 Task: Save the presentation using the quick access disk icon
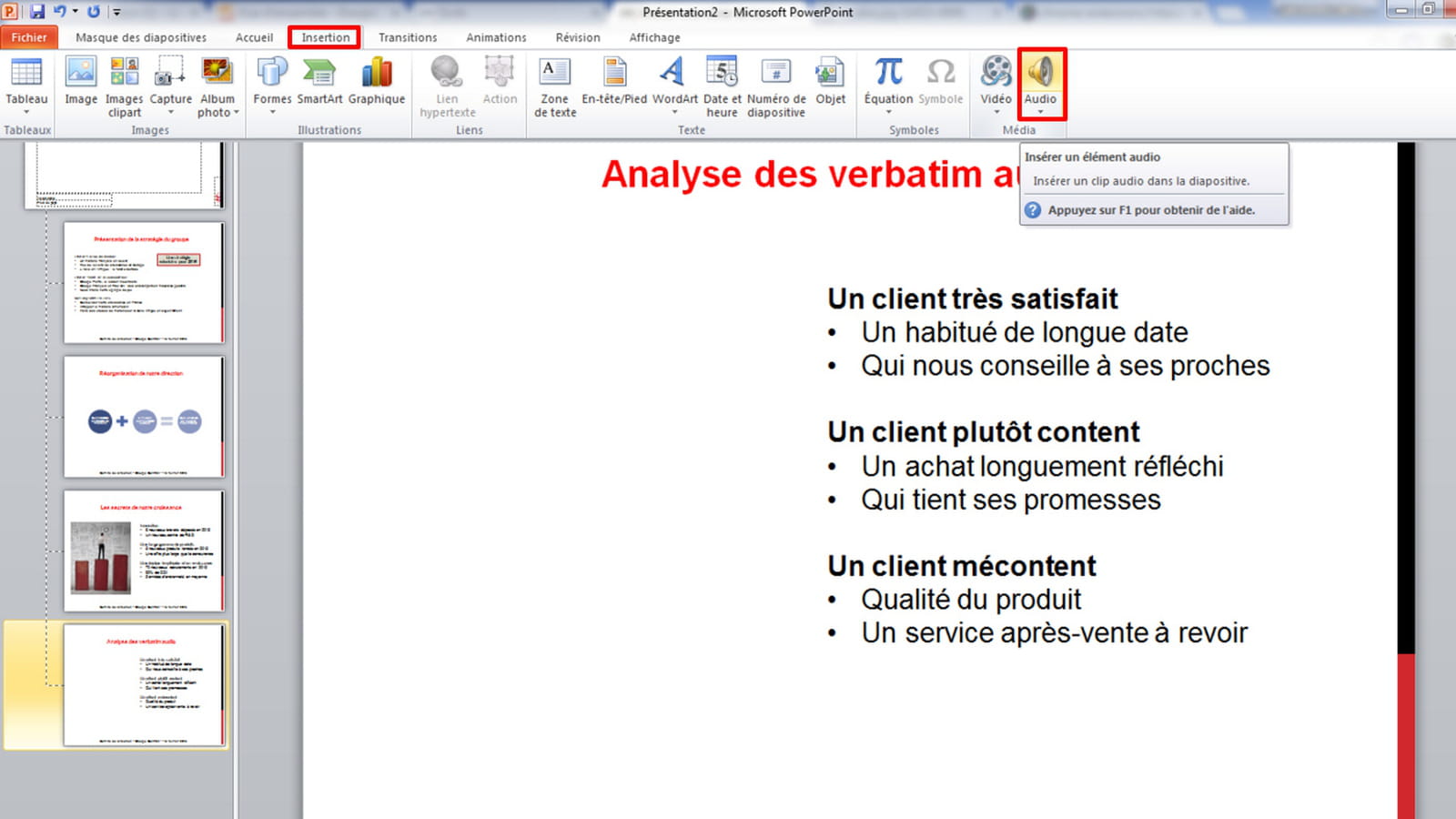click(37, 12)
